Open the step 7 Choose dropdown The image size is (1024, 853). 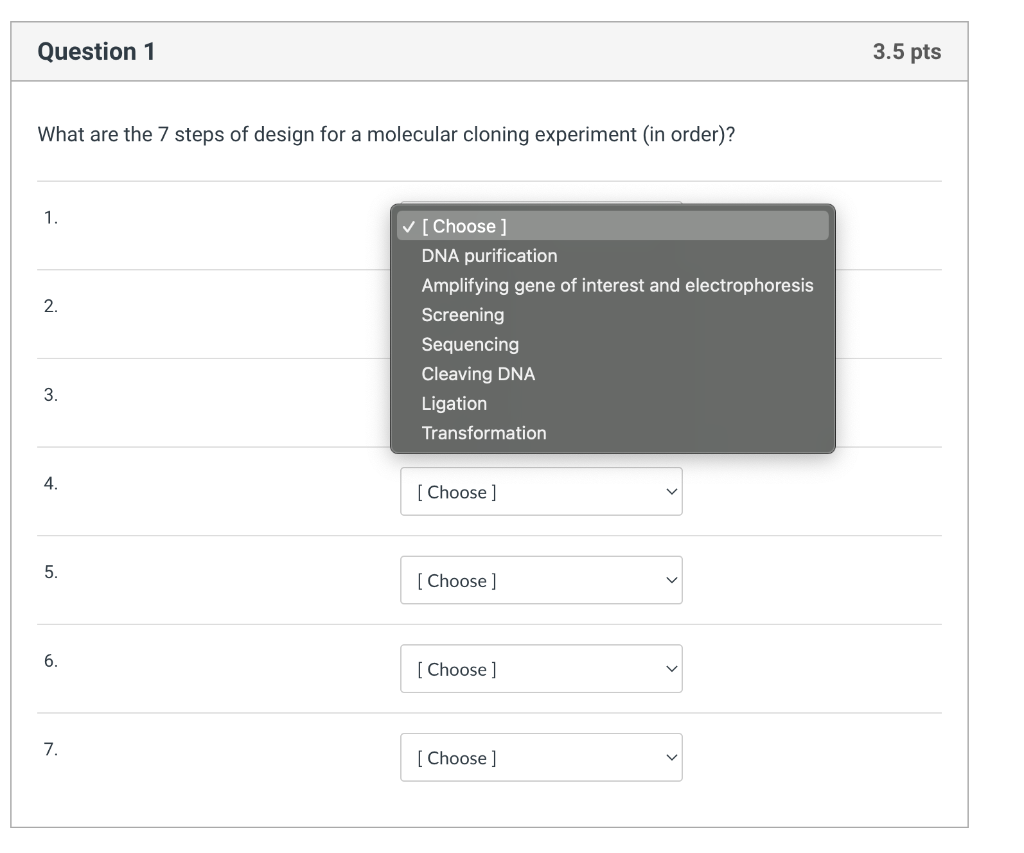point(540,758)
